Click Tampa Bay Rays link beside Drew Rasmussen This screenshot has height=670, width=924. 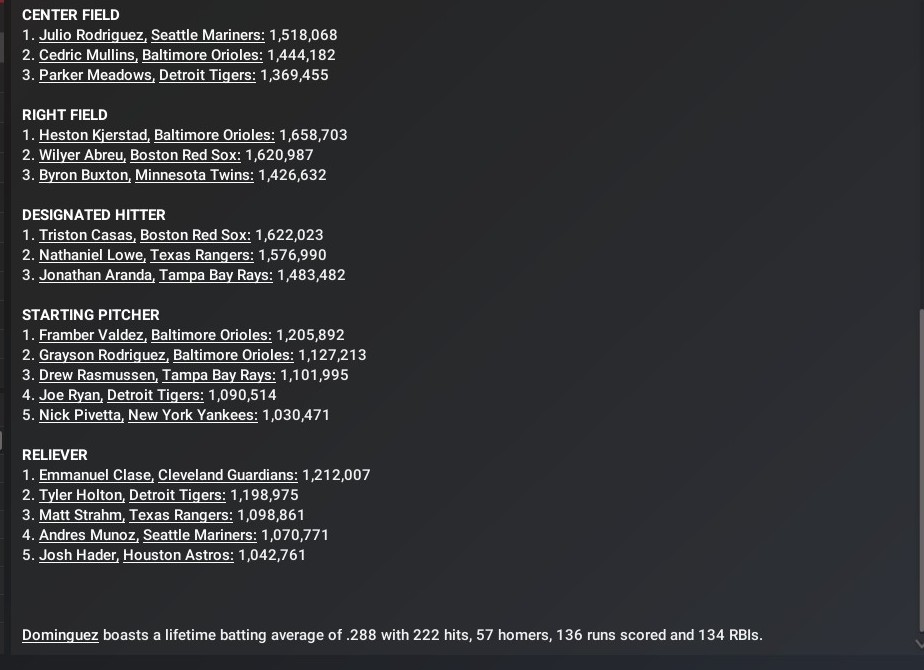point(219,375)
